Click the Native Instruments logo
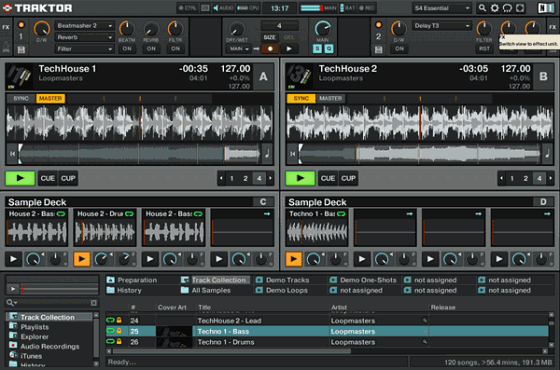Viewport: 560px width, 370px height. click(546, 8)
